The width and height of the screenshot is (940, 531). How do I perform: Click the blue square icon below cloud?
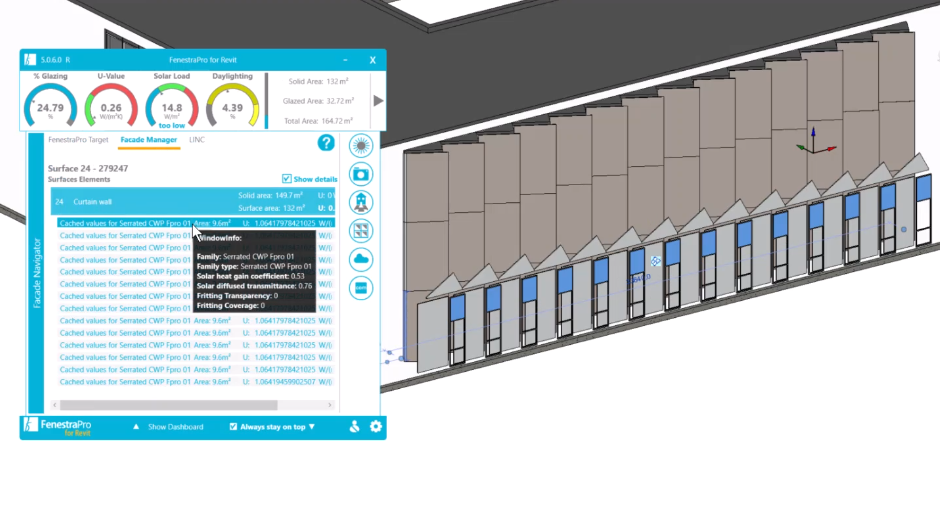click(361, 288)
